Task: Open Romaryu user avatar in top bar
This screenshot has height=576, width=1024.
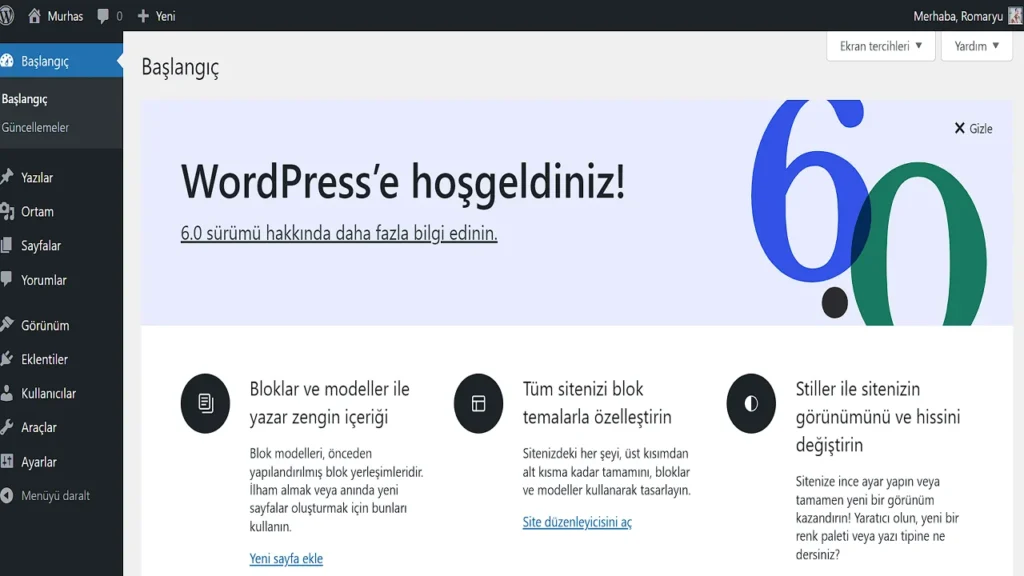Action: tap(1015, 16)
